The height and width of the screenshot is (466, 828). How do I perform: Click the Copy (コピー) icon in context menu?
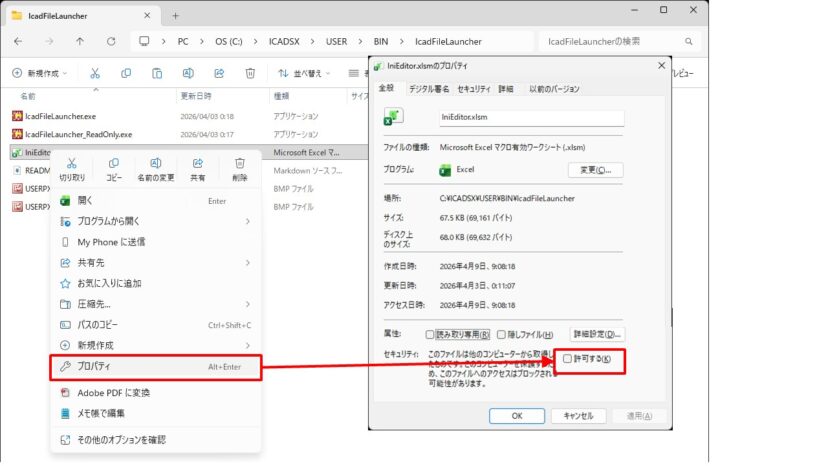(x=114, y=164)
